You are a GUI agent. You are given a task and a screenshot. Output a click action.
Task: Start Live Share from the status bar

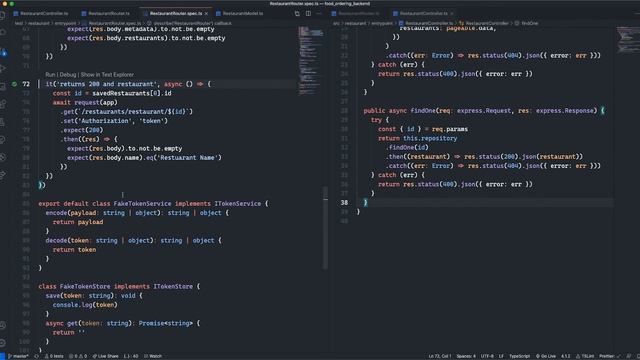(x=105, y=356)
